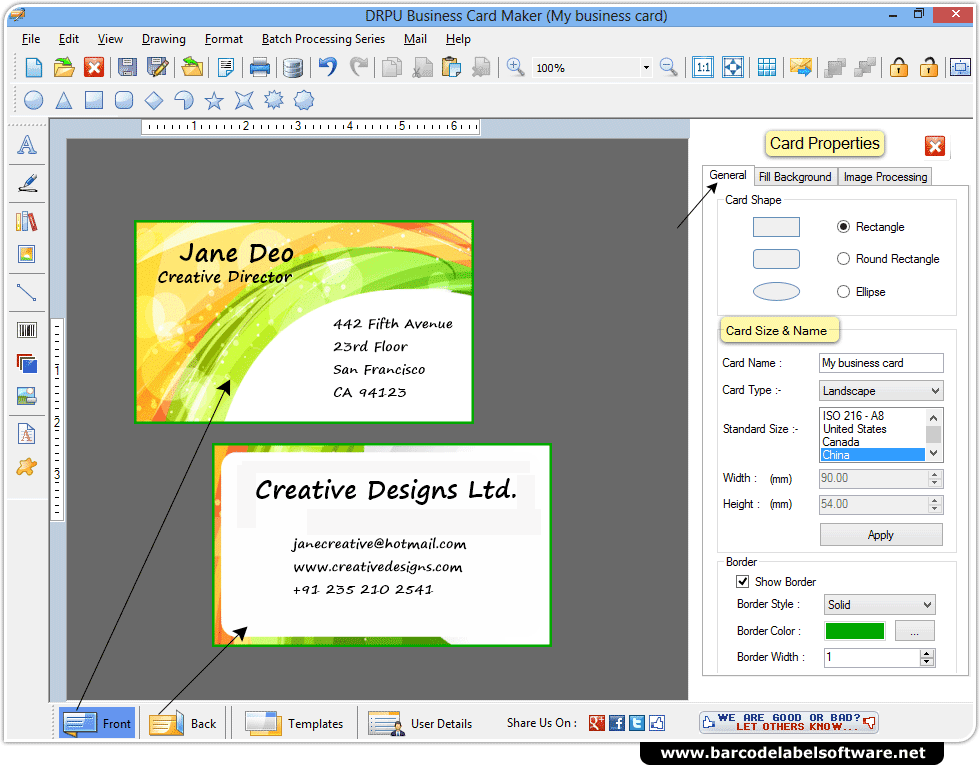Click the green Border Color swatch
This screenshot has width=980, height=765.
pos(854,631)
